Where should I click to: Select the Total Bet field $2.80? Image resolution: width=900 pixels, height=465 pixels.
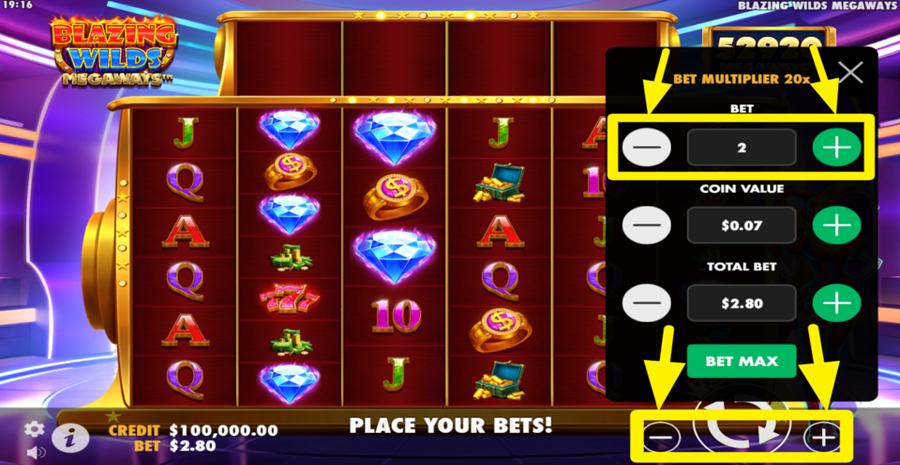click(742, 303)
